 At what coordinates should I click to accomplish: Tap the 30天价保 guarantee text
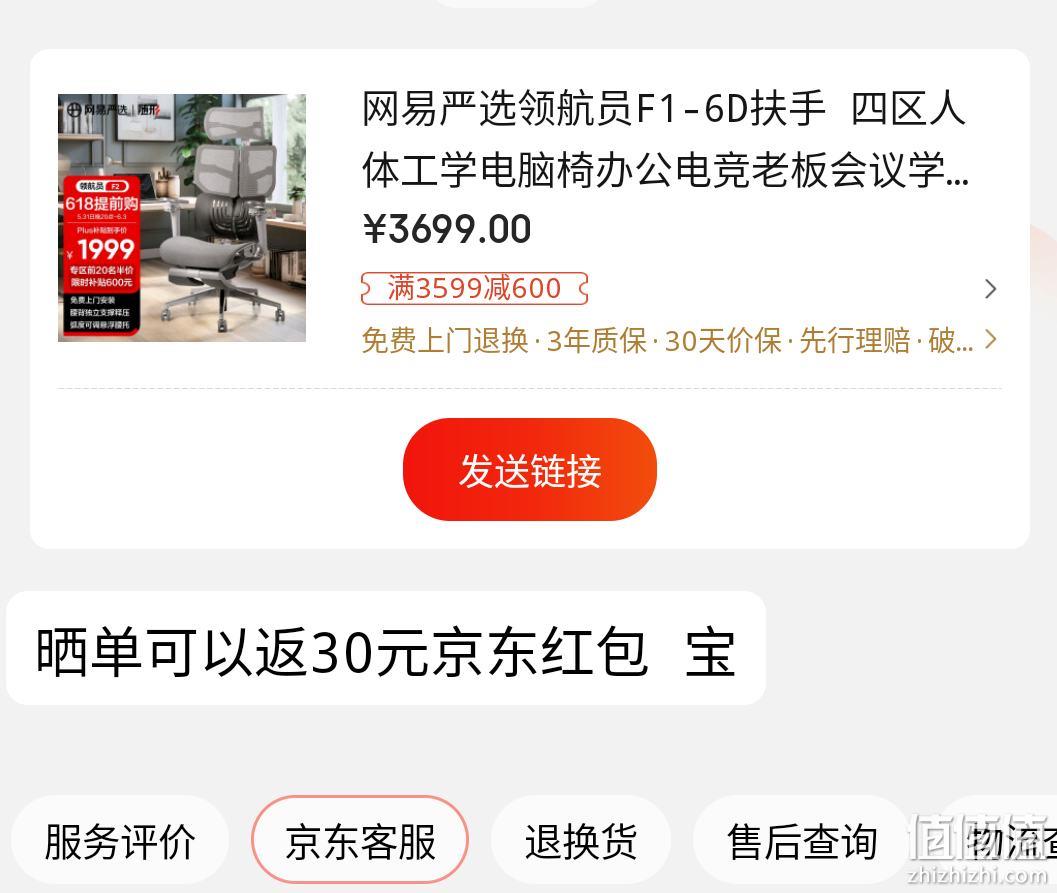pos(722,340)
